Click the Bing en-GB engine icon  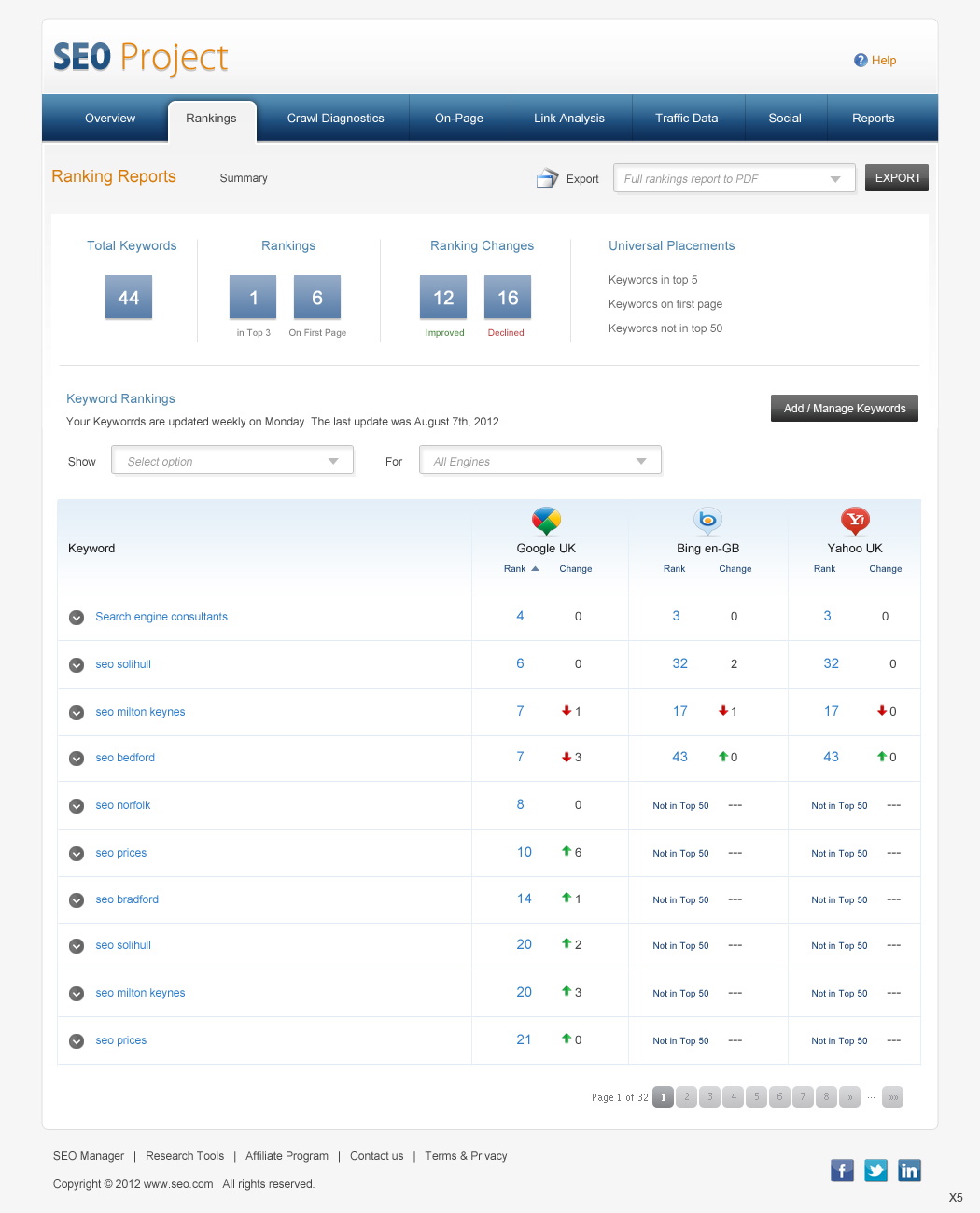[707, 520]
